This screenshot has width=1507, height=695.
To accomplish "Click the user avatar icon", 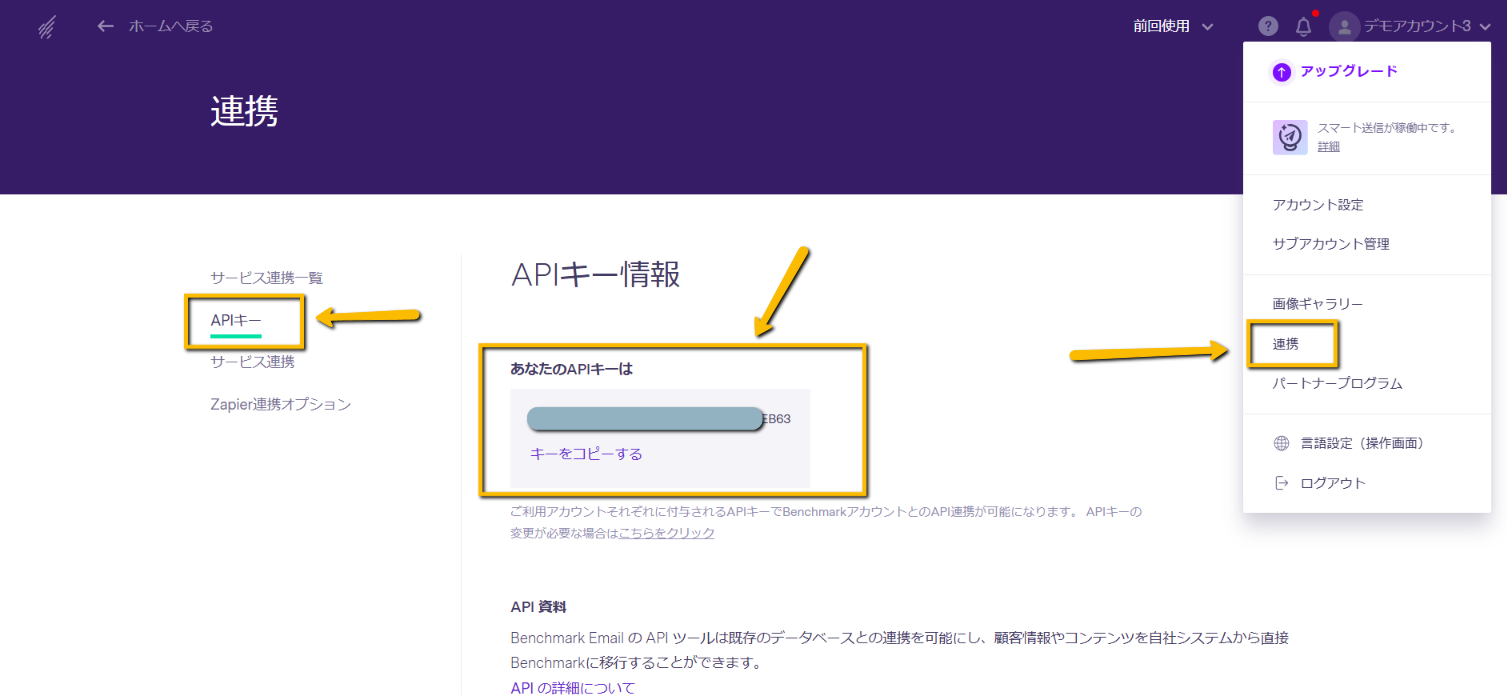I will (1344, 27).
